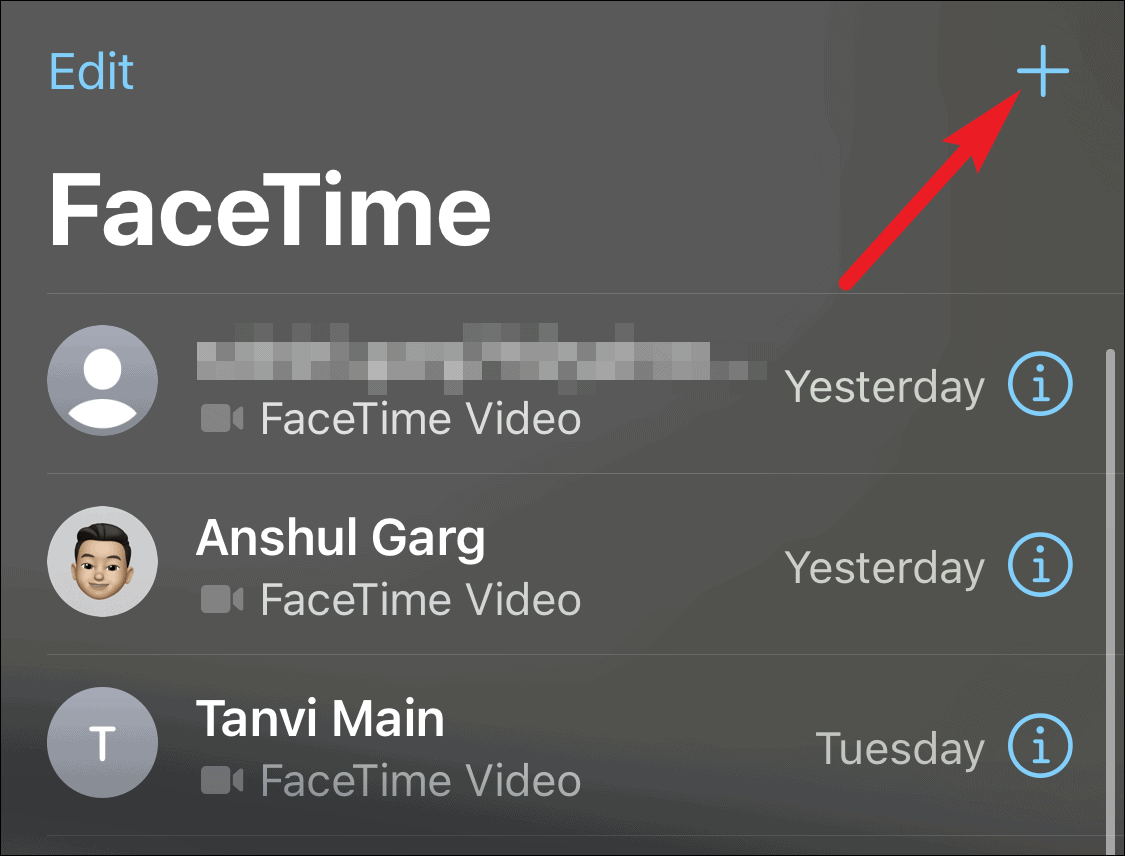Click Yesterday timestamp beside Anshul Garg
1125x856 pixels.
(x=885, y=568)
